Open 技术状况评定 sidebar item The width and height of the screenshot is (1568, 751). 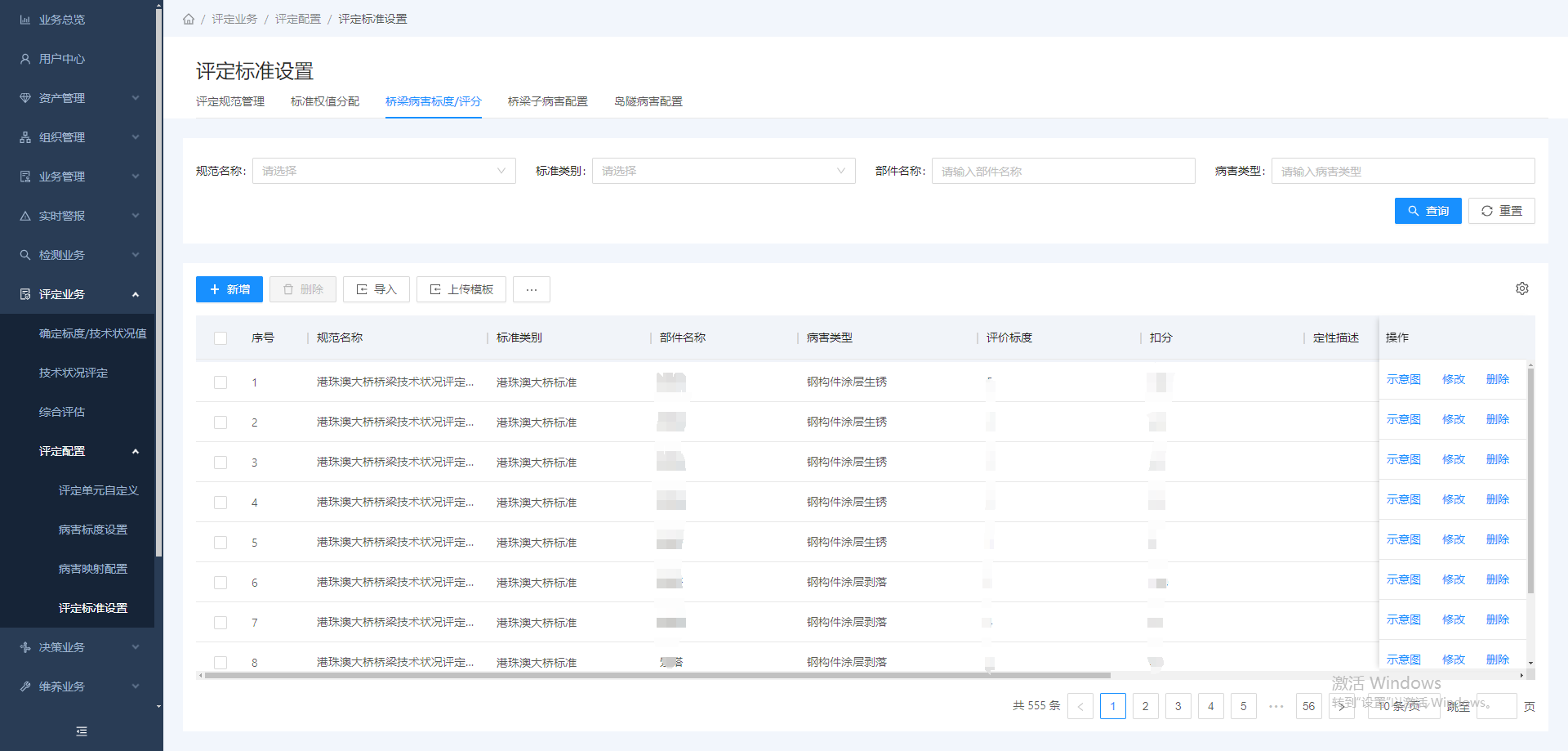click(73, 373)
